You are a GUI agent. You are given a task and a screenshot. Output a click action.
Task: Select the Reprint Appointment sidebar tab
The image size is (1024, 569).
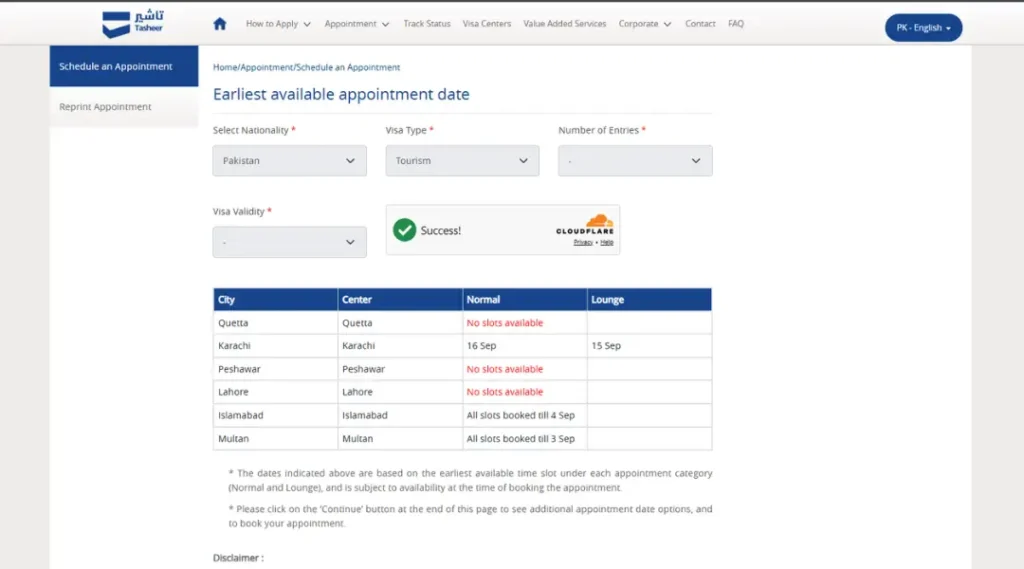point(123,106)
